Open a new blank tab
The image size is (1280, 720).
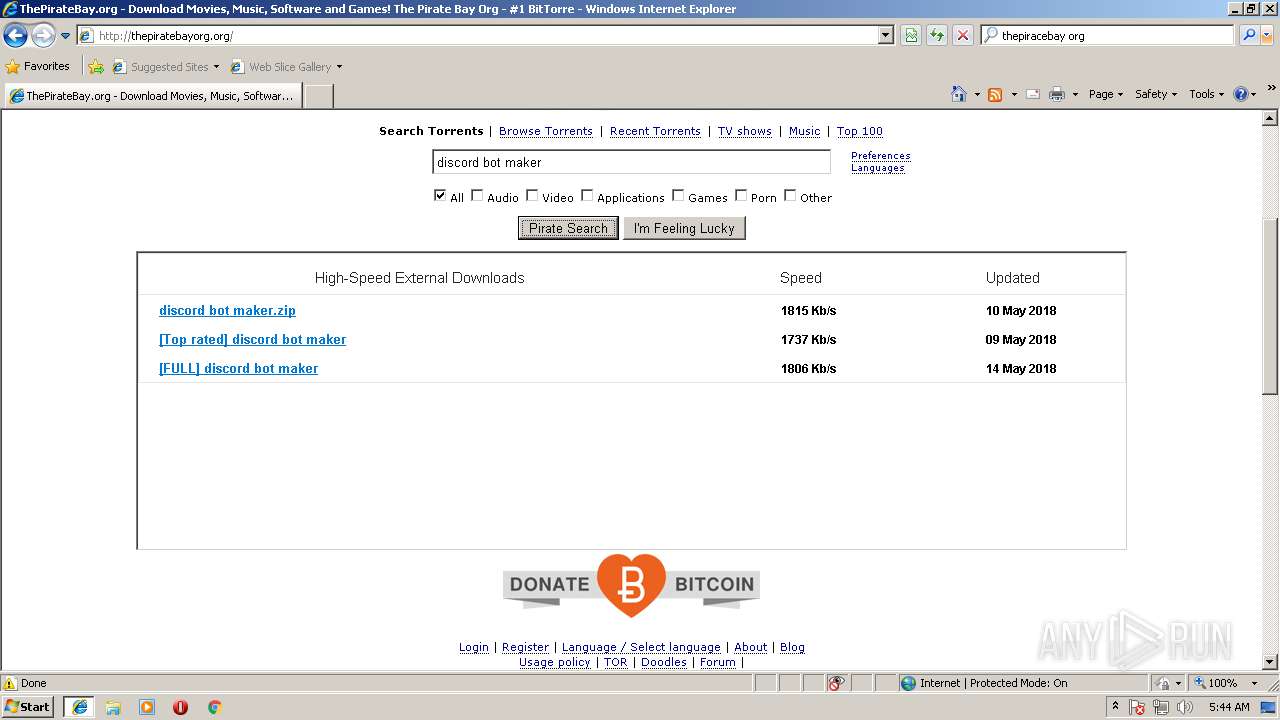point(318,96)
